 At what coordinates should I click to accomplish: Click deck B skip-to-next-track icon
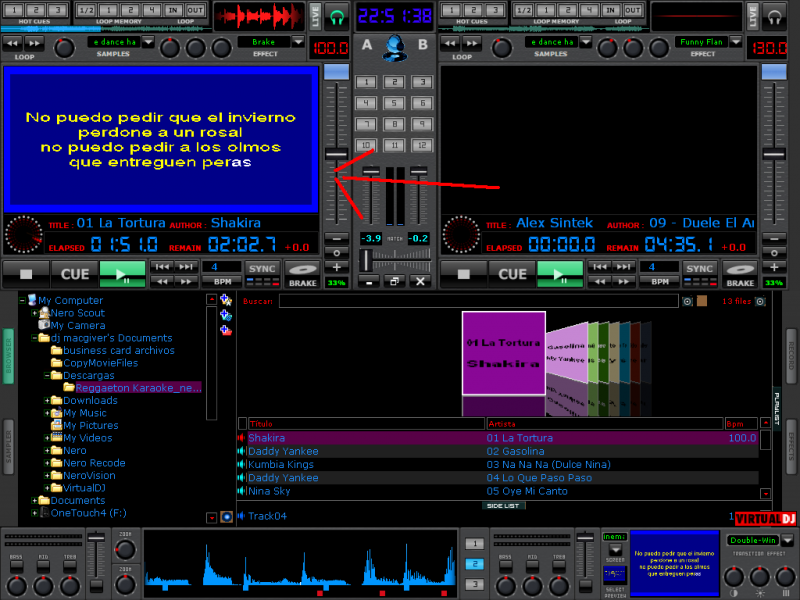coord(623,267)
